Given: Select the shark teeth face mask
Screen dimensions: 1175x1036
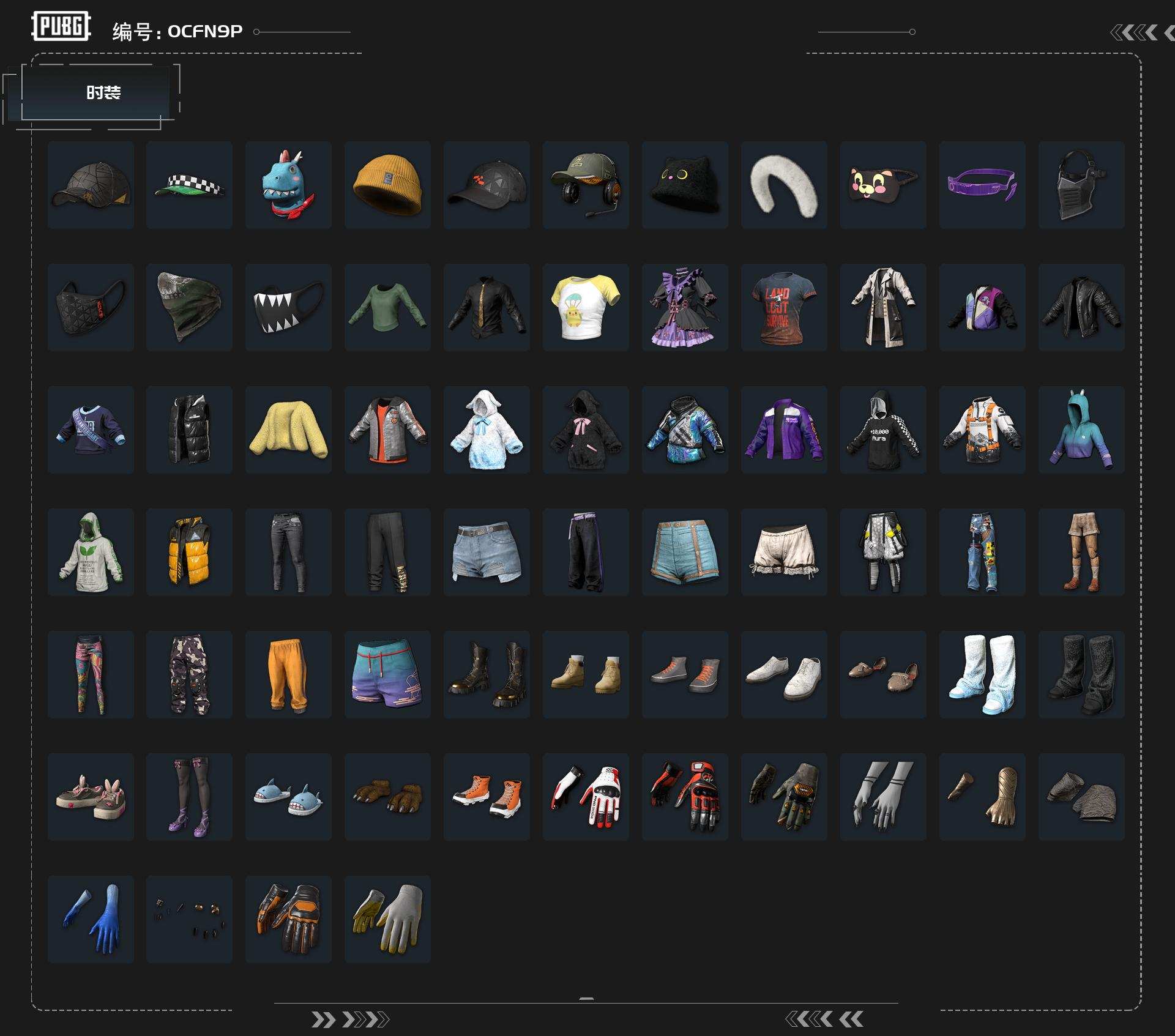Looking at the screenshot, I should click(288, 307).
